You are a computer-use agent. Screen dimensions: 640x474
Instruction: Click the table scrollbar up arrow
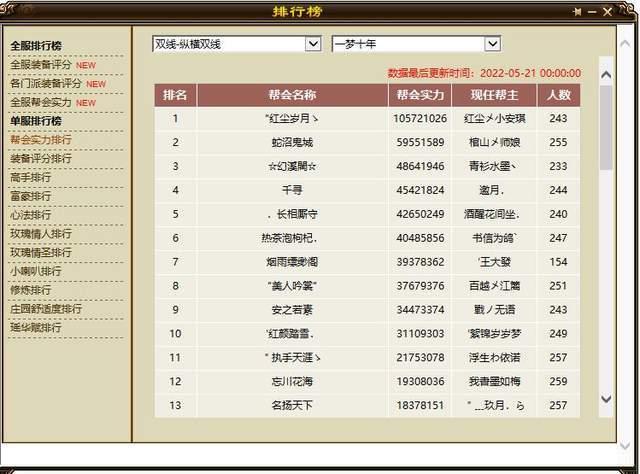pyautogui.click(x=606, y=75)
